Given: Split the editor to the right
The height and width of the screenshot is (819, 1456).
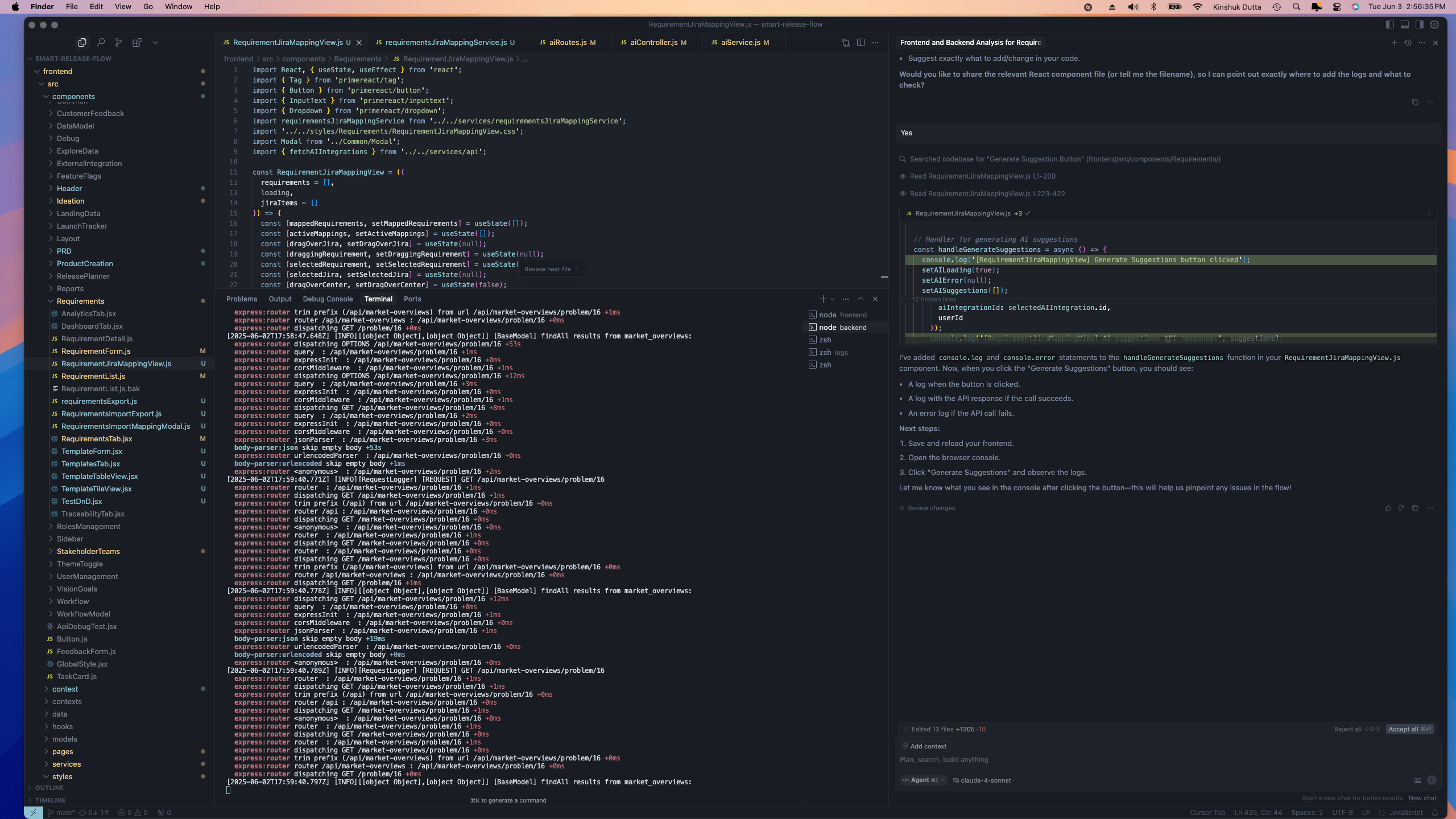Looking at the screenshot, I should (861, 43).
